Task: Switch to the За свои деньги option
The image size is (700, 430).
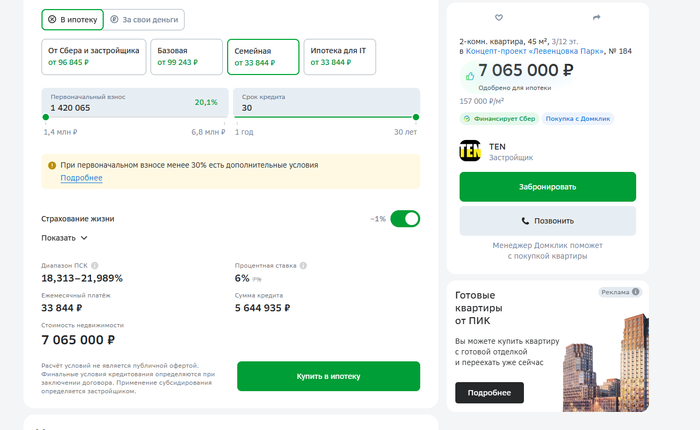Action: pos(145,19)
